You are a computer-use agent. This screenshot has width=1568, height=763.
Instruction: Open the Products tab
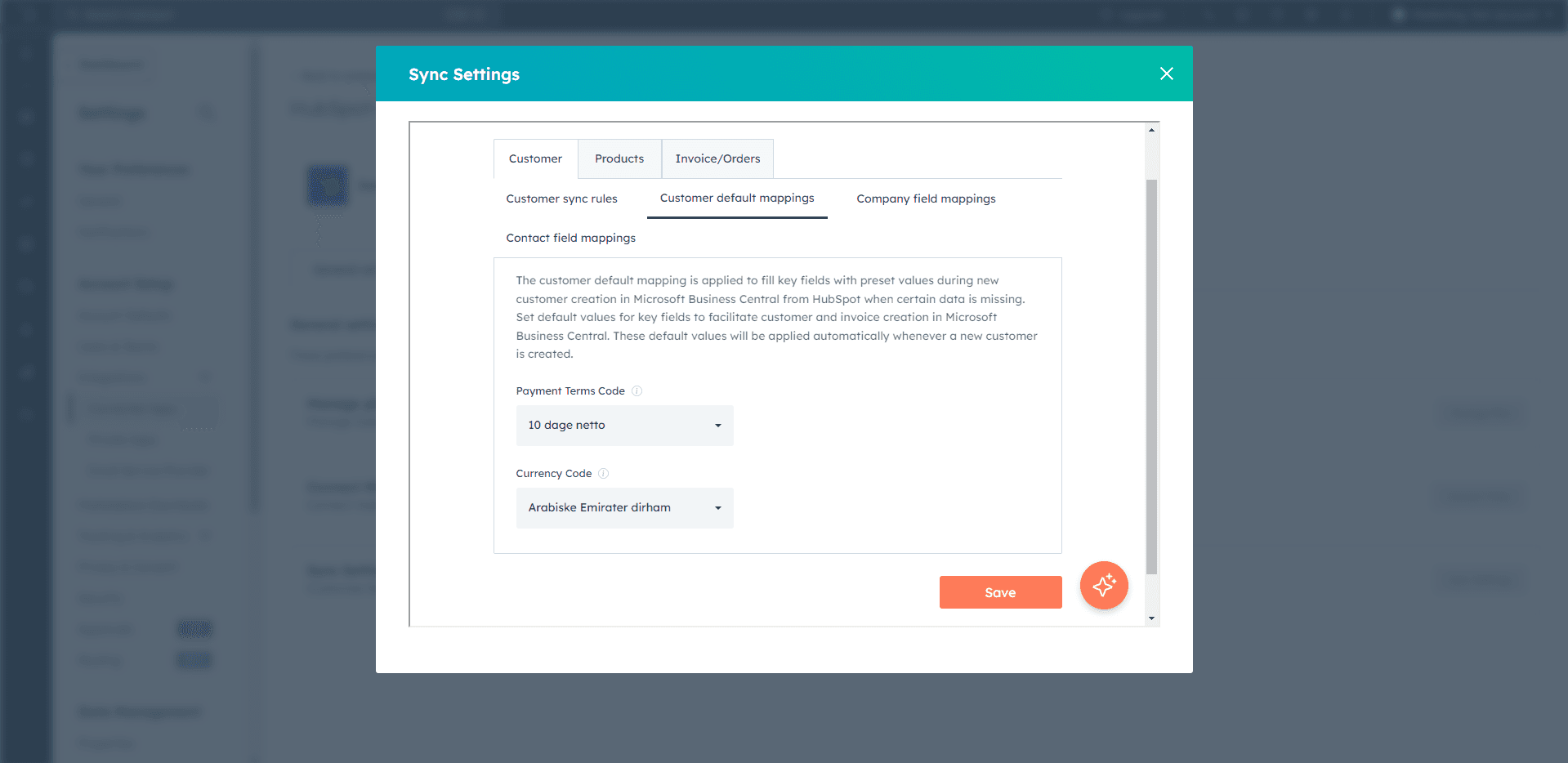(x=619, y=158)
